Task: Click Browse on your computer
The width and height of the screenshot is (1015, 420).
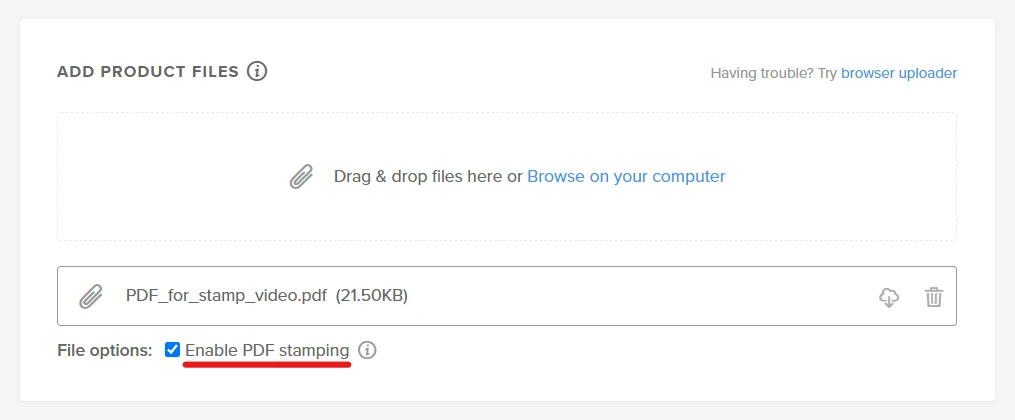Action: click(x=626, y=176)
